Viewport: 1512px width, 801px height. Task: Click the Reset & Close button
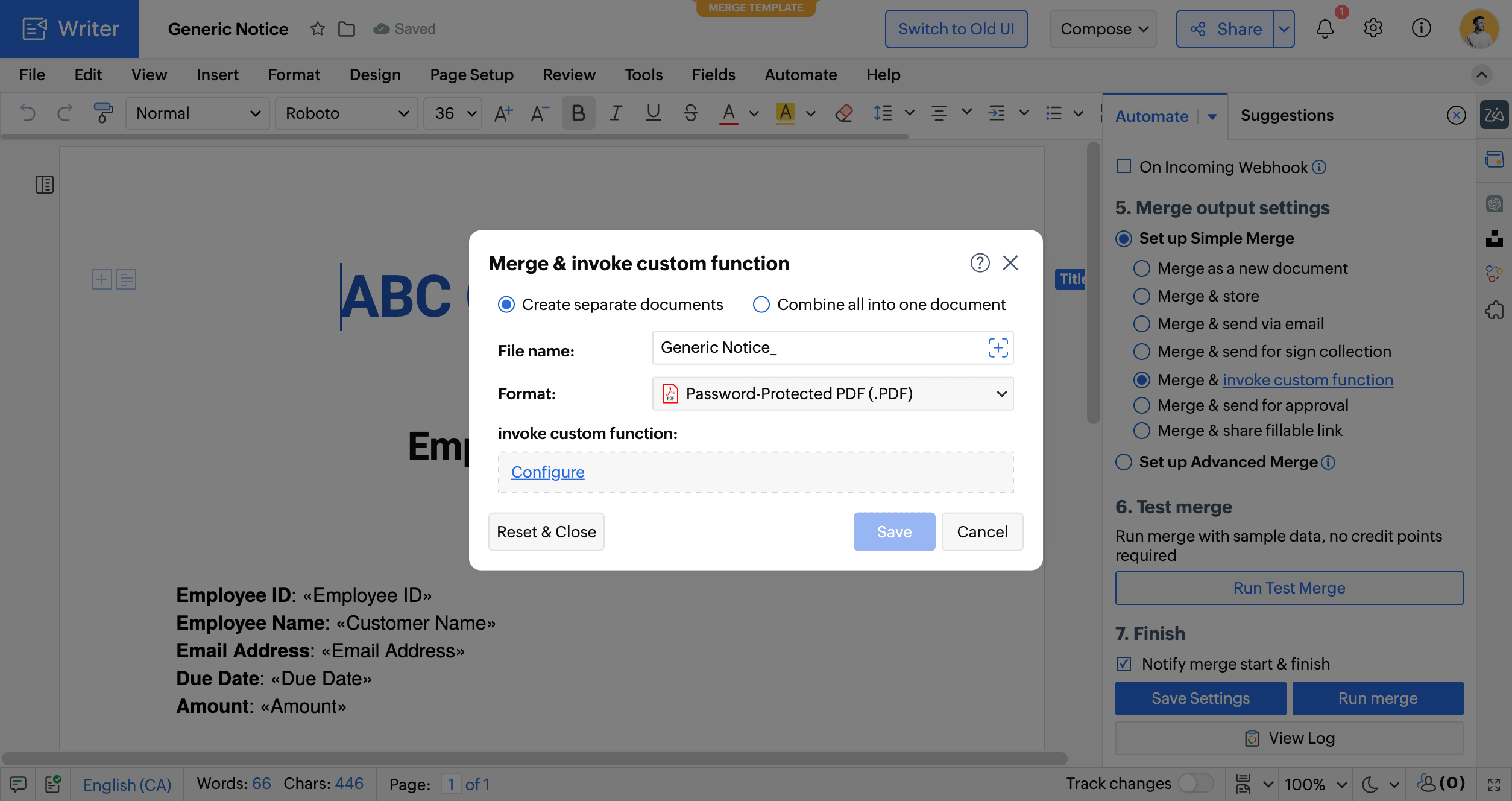click(x=546, y=531)
